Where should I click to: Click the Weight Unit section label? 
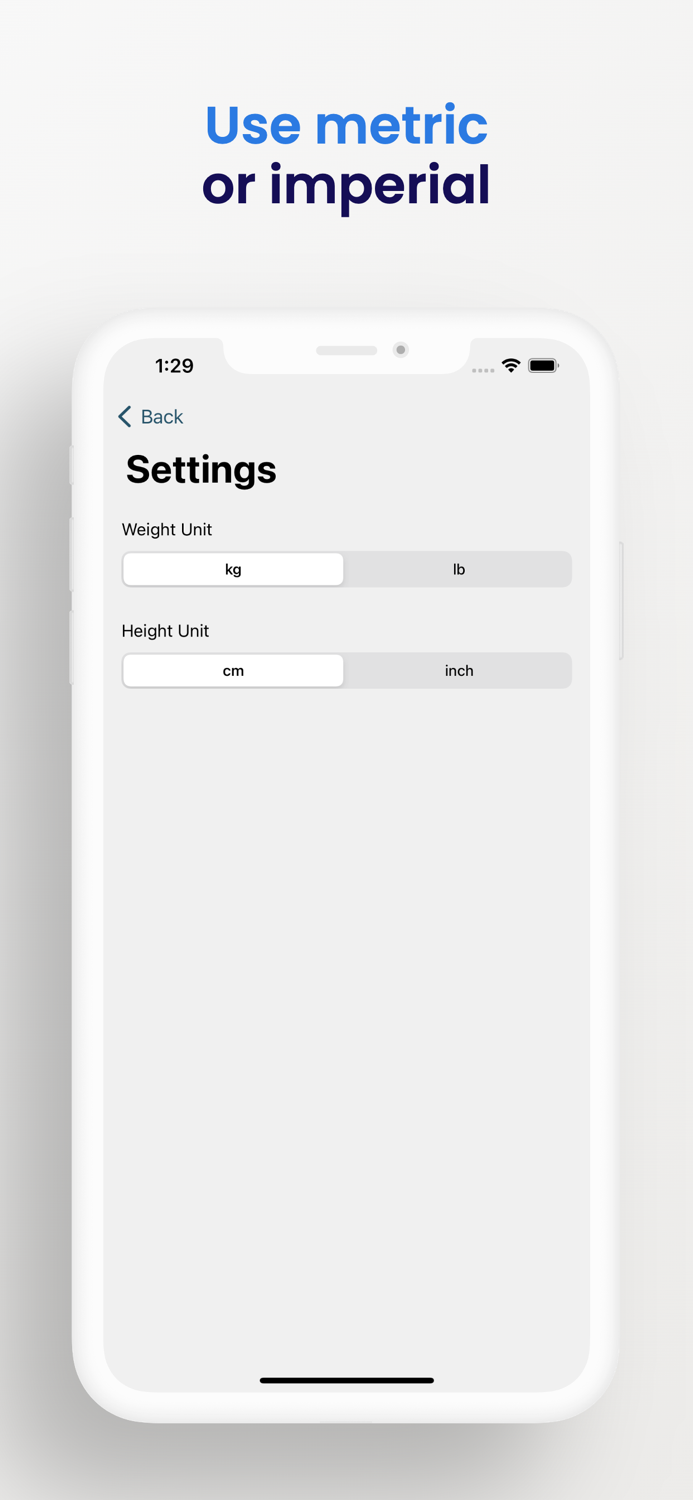pos(166,530)
